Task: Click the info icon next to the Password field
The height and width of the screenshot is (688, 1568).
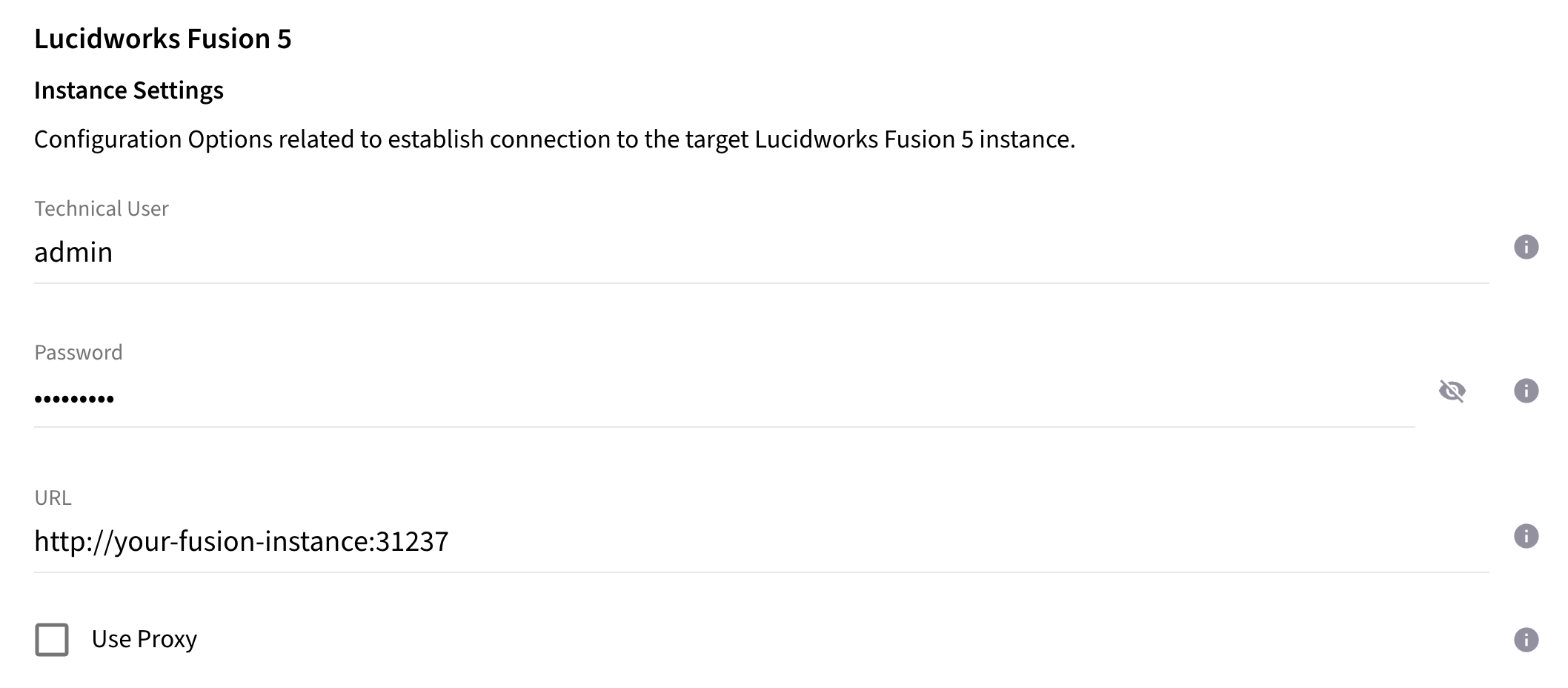Action: (x=1528, y=392)
